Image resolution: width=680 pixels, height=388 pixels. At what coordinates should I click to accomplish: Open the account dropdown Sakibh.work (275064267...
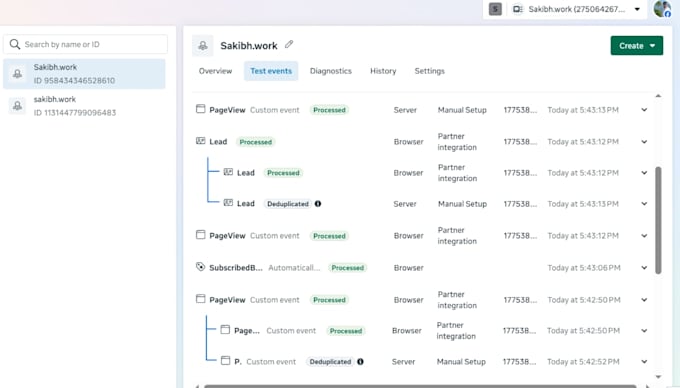click(x=578, y=9)
